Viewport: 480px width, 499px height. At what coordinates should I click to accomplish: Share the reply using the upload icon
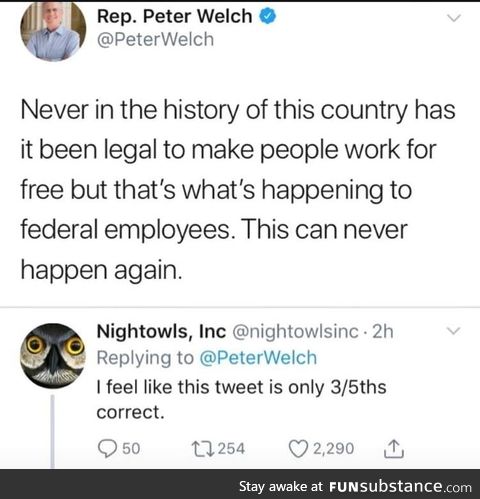(x=394, y=448)
